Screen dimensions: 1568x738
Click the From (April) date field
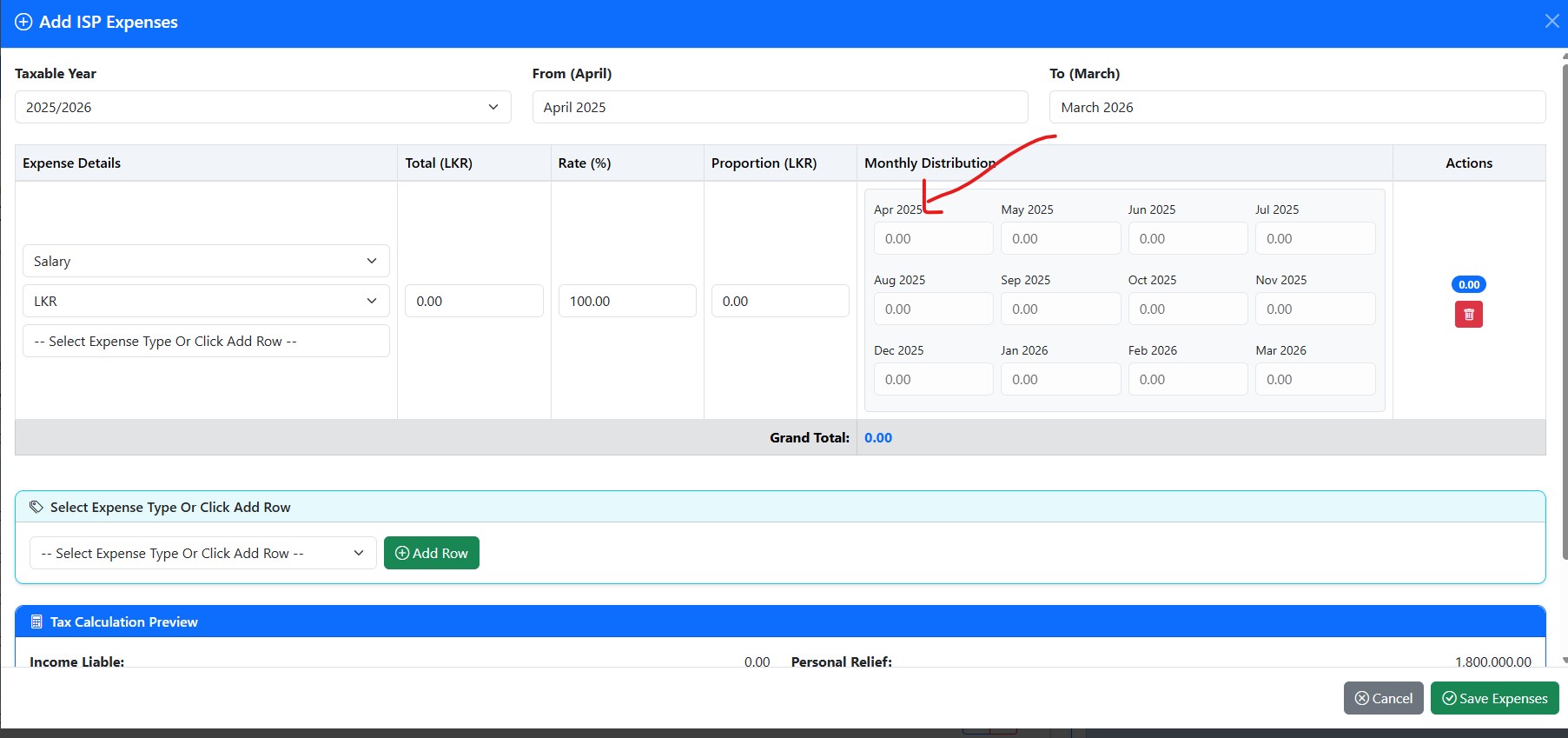779,107
